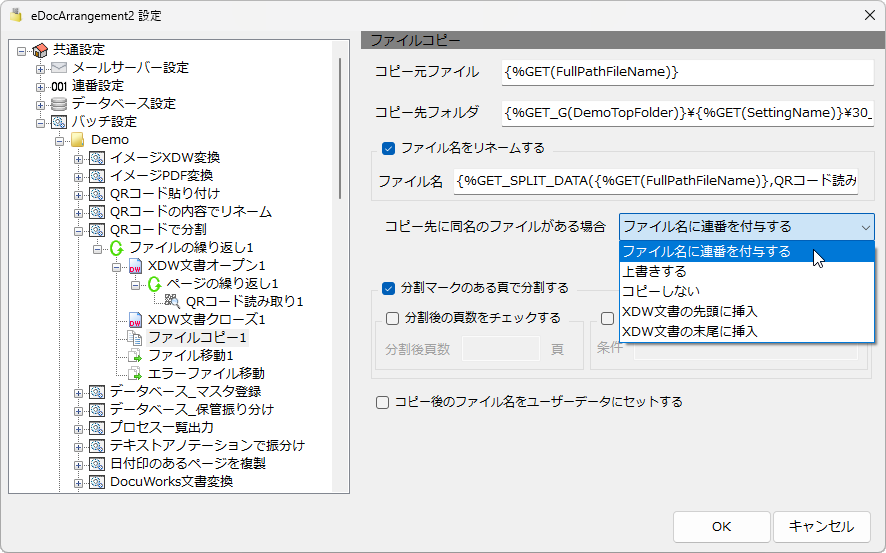Collapse the 共通設定 root node
The width and height of the screenshot is (886, 553).
coord(21,51)
